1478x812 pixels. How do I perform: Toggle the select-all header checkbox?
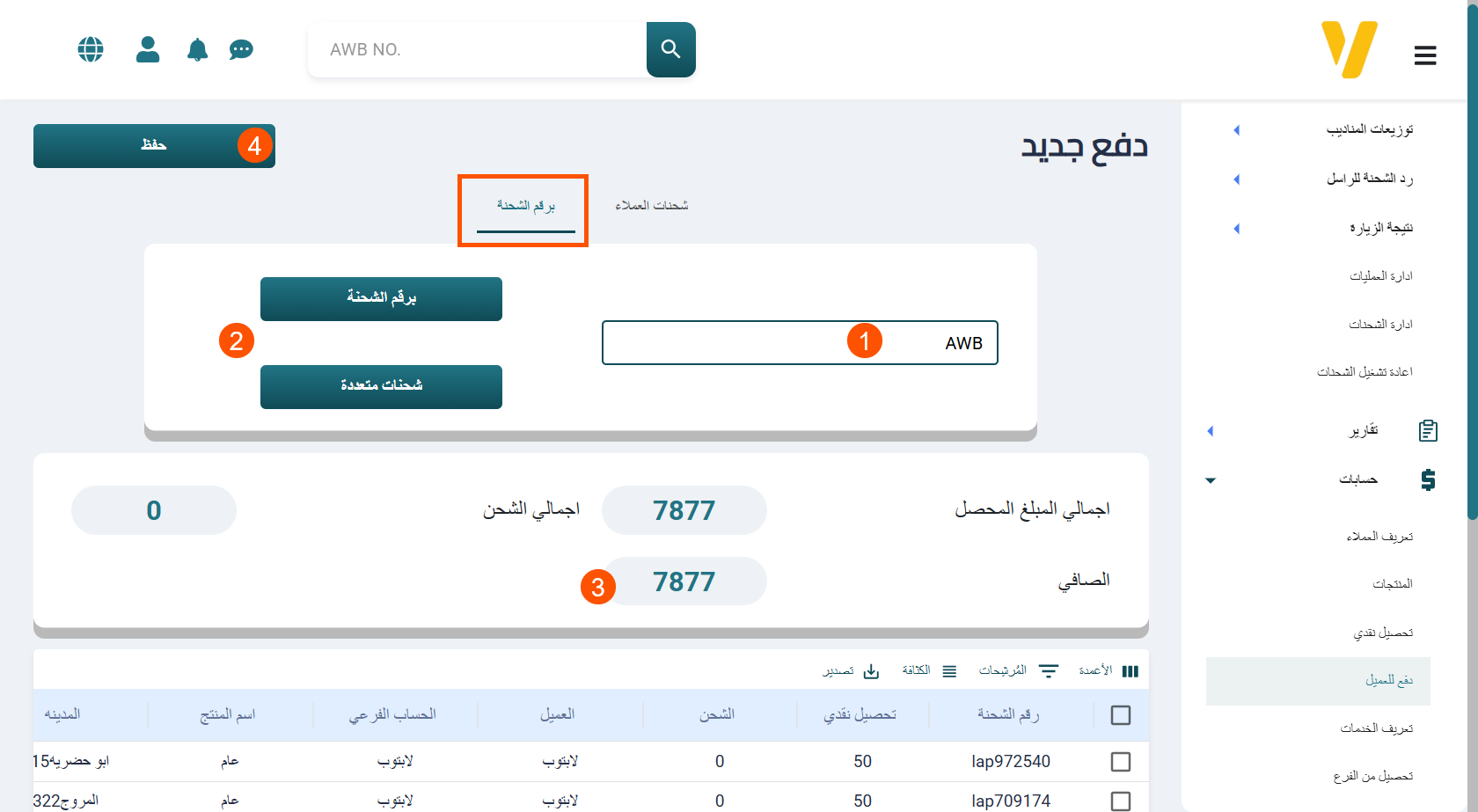pyautogui.click(x=1120, y=715)
